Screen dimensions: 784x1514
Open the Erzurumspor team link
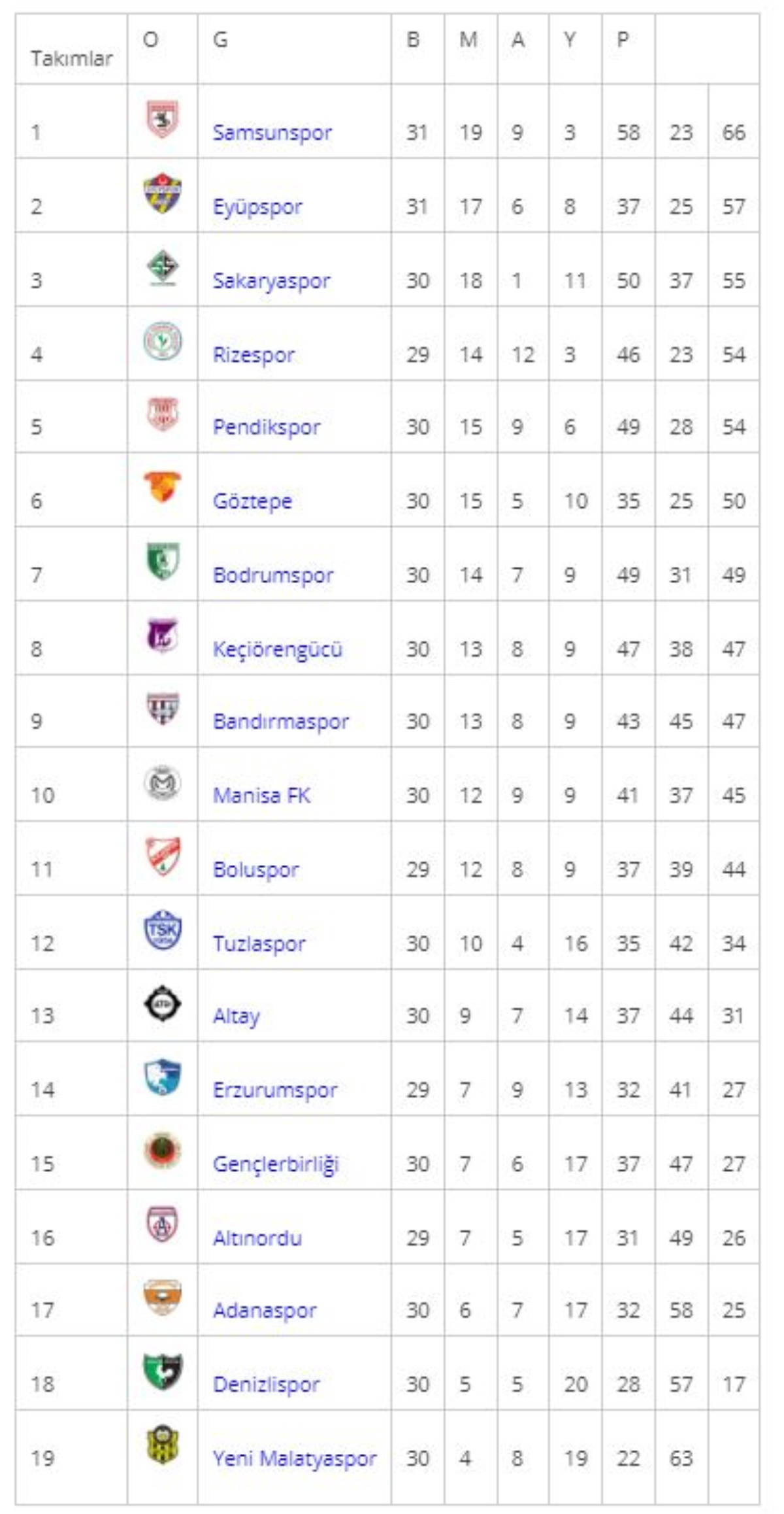pyautogui.click(x=275, y=1090)
